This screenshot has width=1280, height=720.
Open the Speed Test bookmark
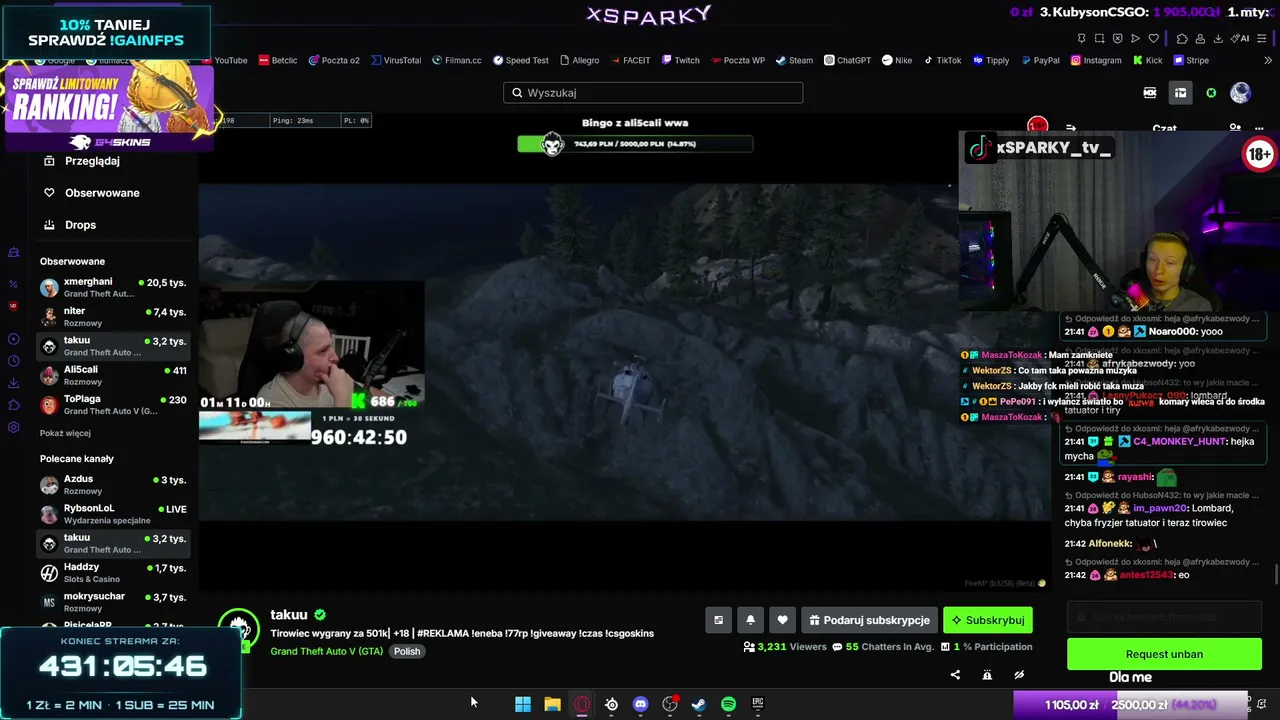tap(520, 60)
